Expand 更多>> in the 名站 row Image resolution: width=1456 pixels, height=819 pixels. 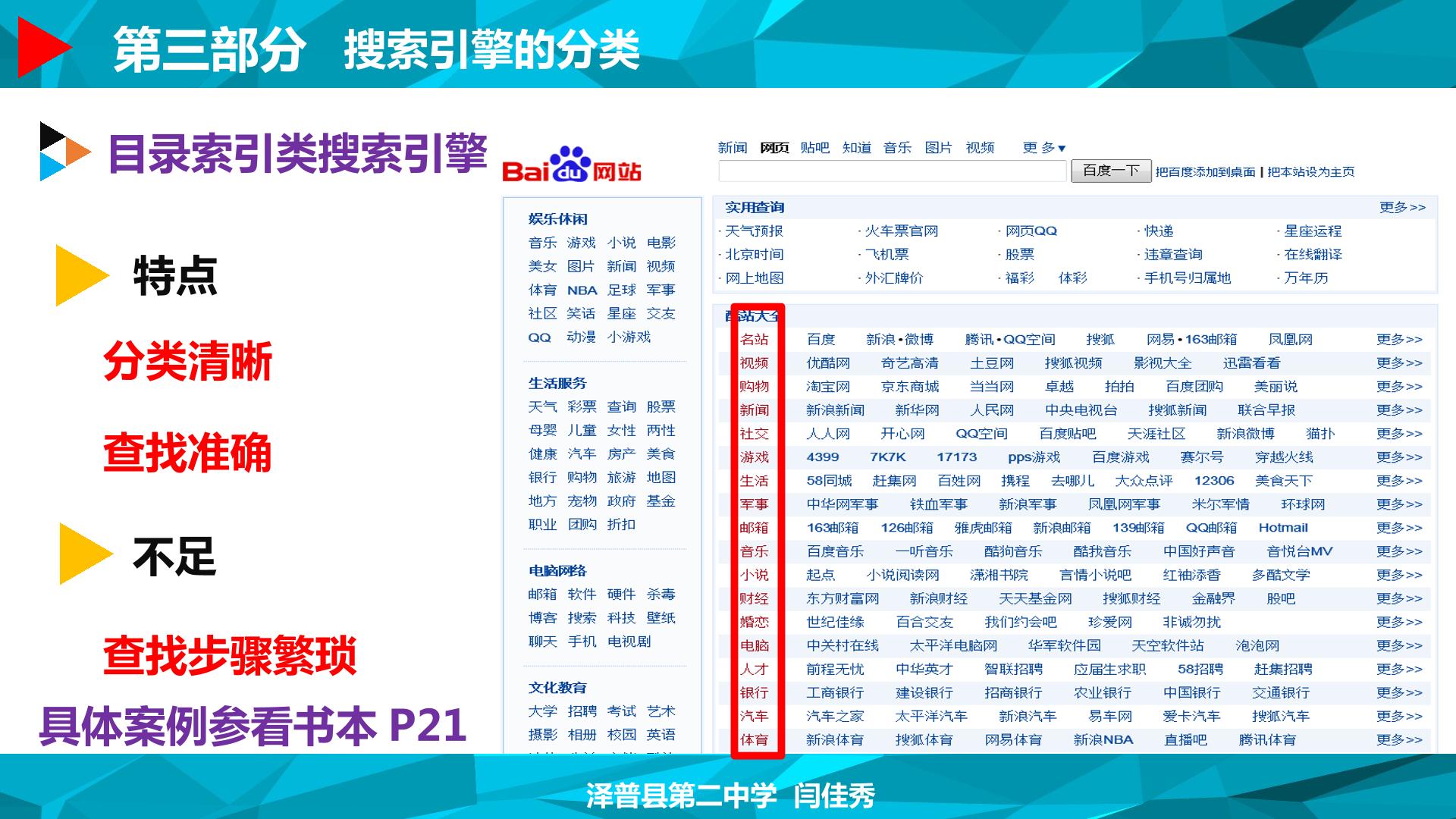click(1399, 340)
